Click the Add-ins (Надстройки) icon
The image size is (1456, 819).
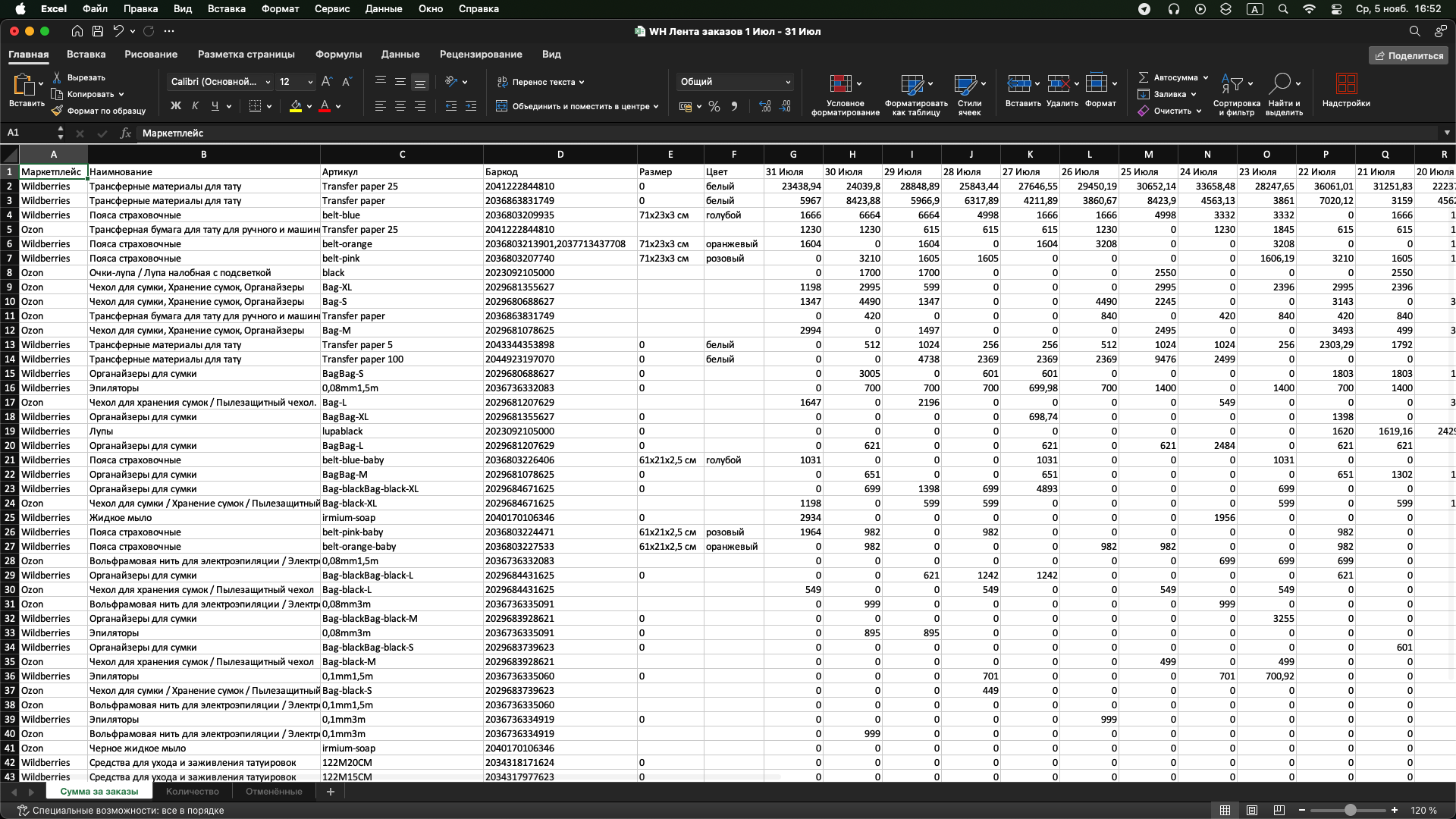click(x=1346, y=84)
